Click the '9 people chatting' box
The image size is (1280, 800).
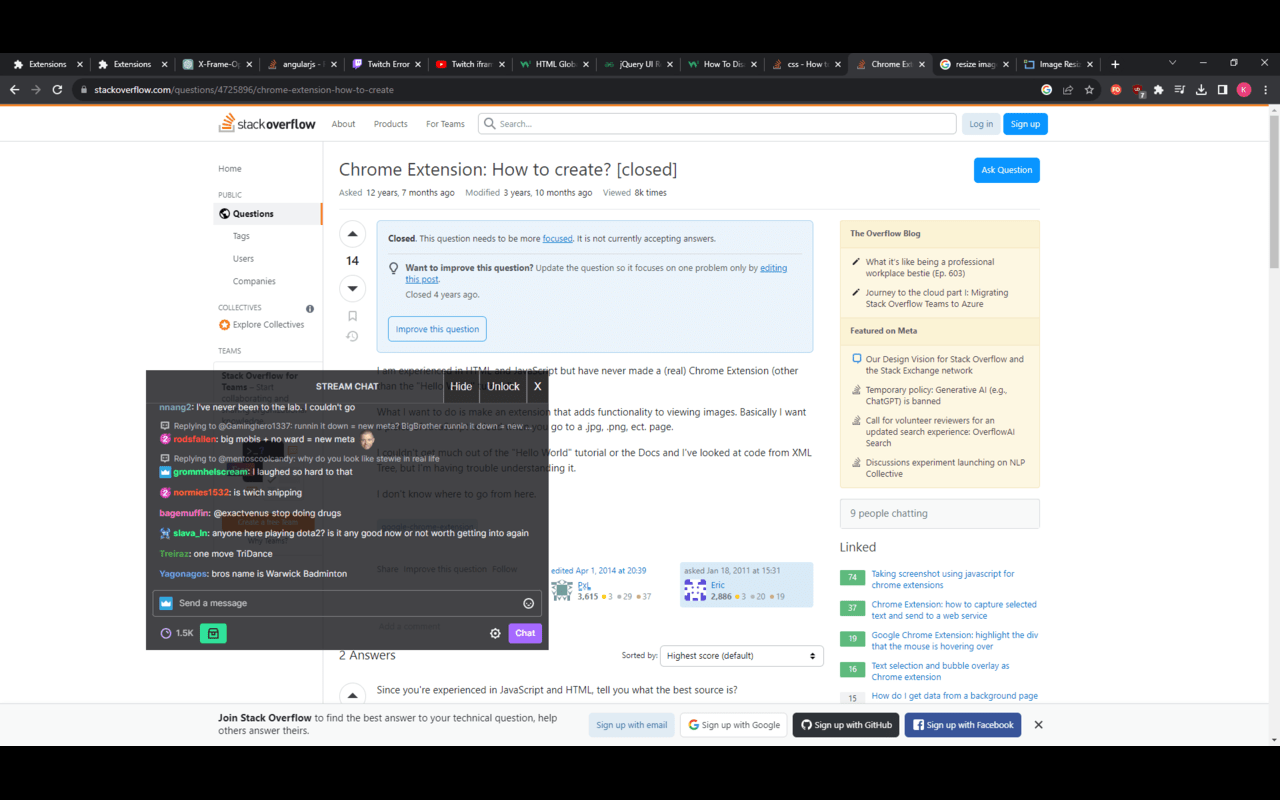(x=940, y=514)
